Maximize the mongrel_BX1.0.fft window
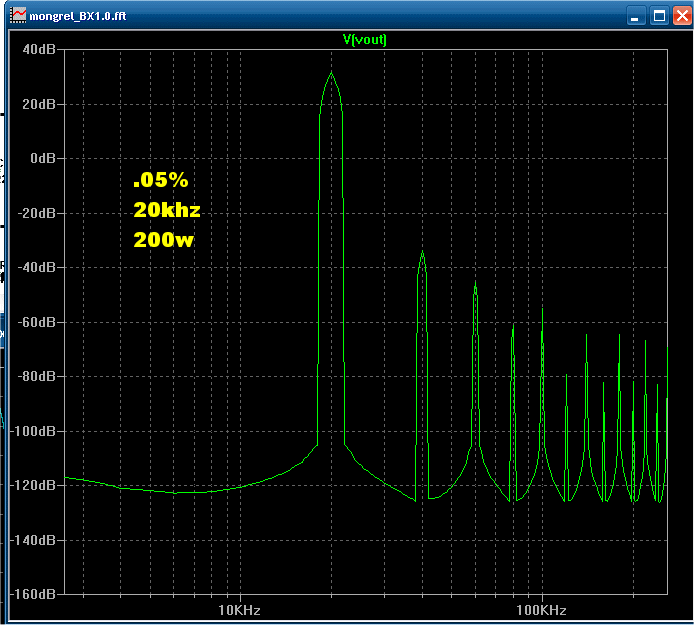694x625 pixels. [x=659, y=16]
